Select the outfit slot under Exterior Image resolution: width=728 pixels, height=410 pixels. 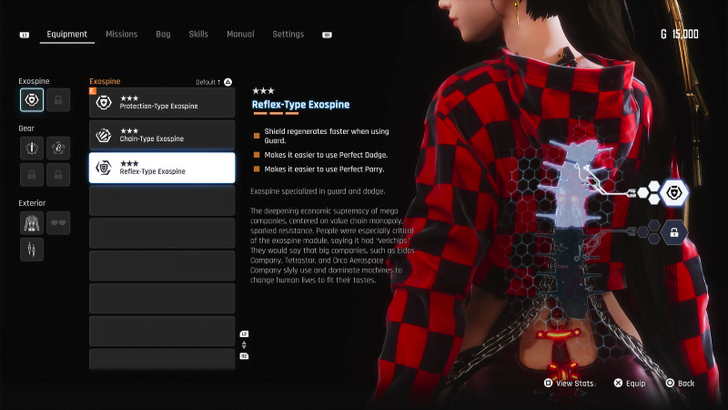pos(32,222)
